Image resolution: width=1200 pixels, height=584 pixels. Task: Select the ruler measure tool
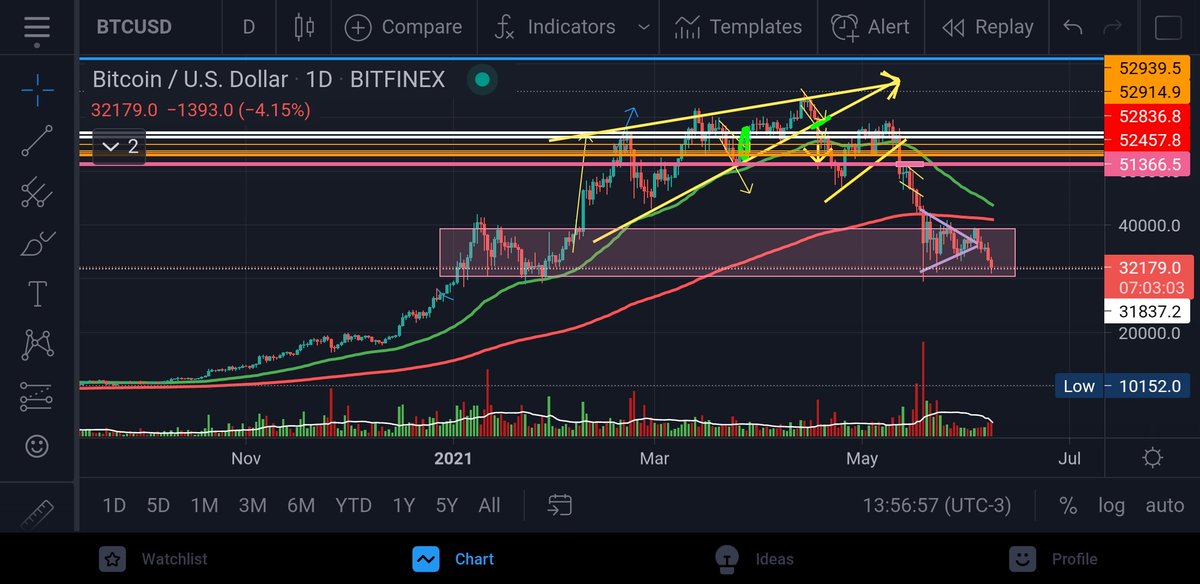tap(37, 512)
